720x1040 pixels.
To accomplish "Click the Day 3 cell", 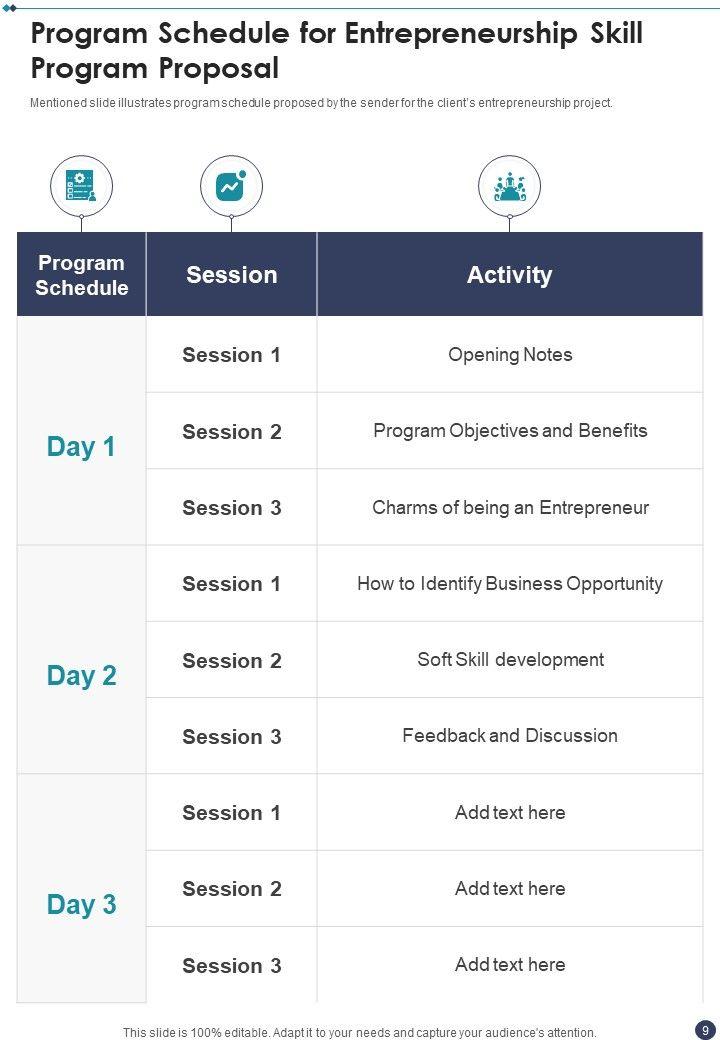I will point(81,904).
